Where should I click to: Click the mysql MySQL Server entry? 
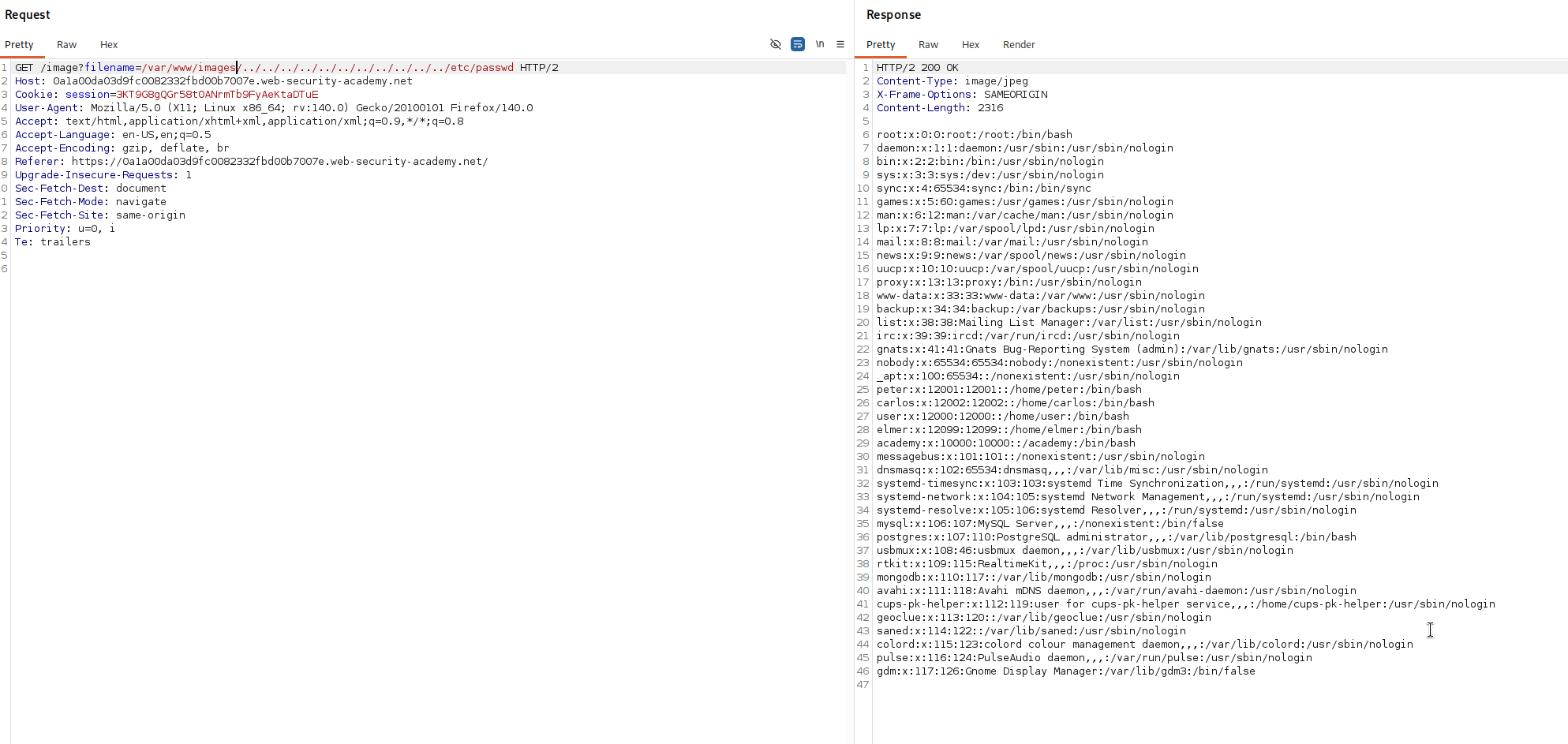pyautogui.click(x=1050, y=524)
